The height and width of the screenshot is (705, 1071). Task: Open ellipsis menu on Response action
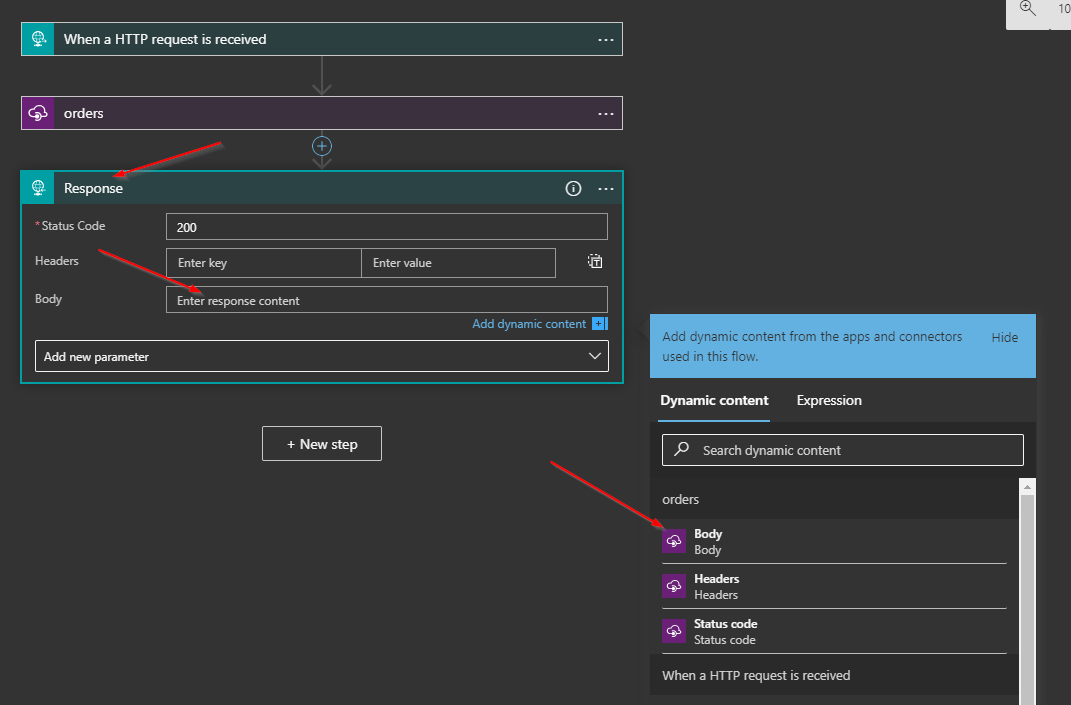(606, 188)
